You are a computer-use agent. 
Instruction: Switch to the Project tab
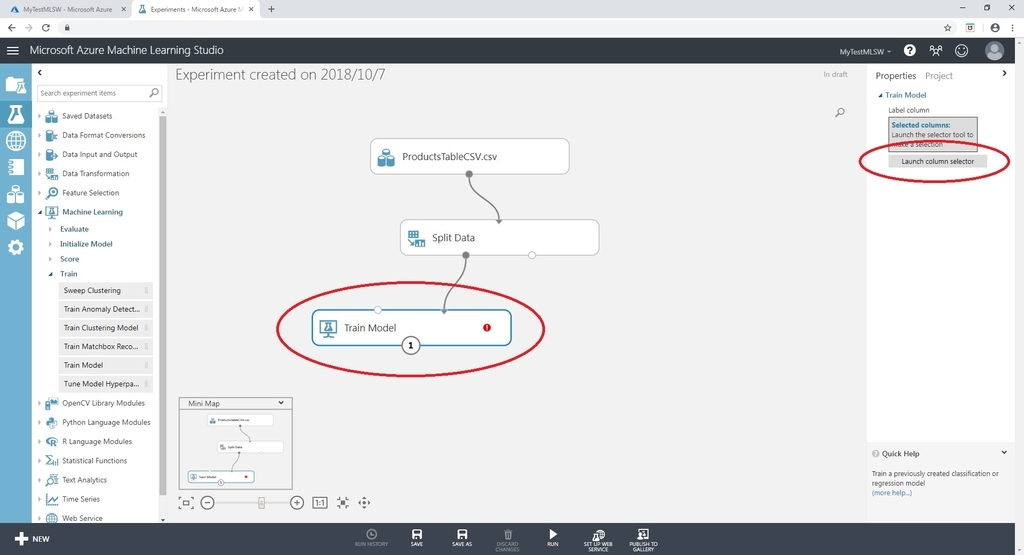(938, 76)
